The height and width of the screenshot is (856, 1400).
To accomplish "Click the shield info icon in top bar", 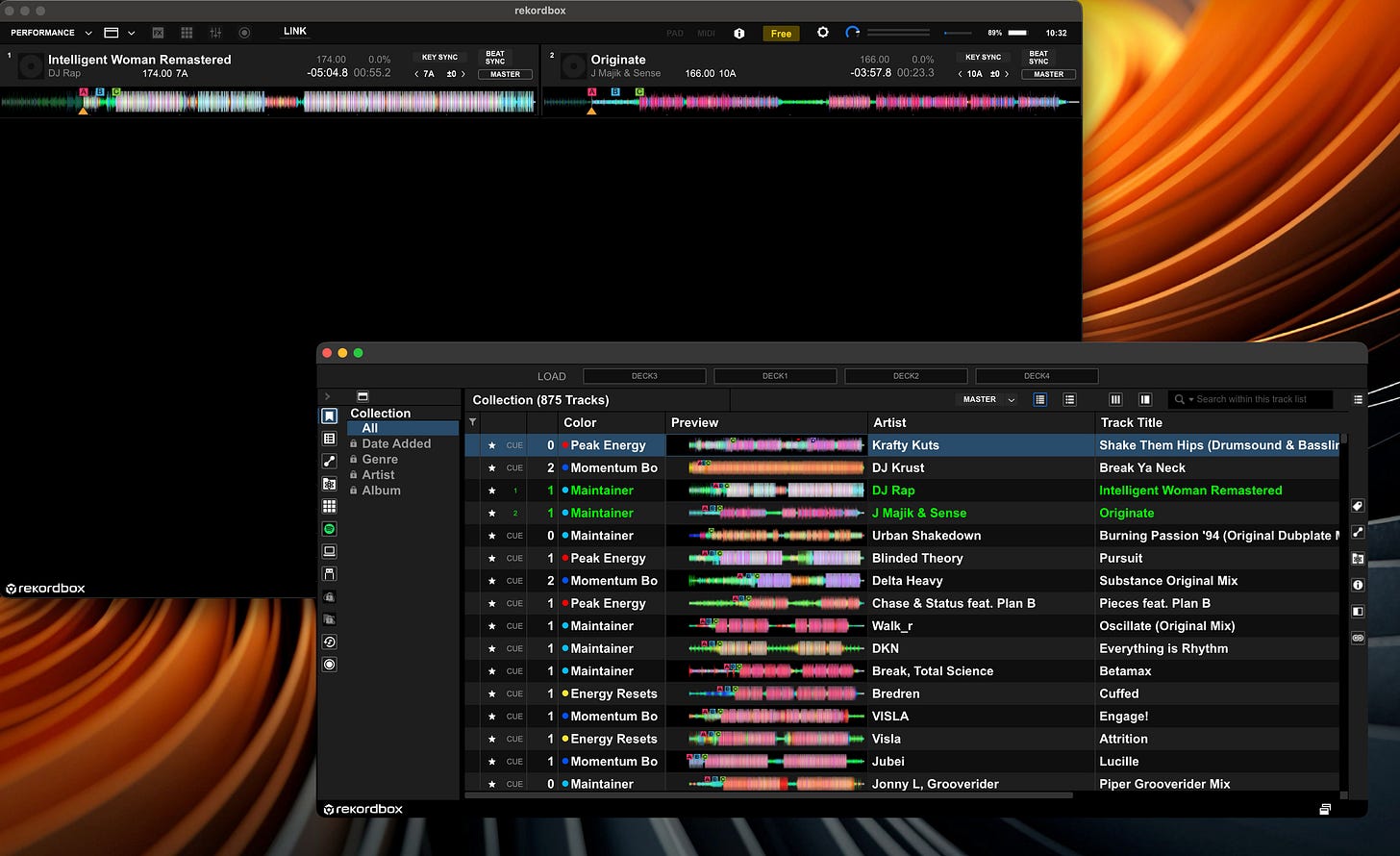I will coord(738,33).
